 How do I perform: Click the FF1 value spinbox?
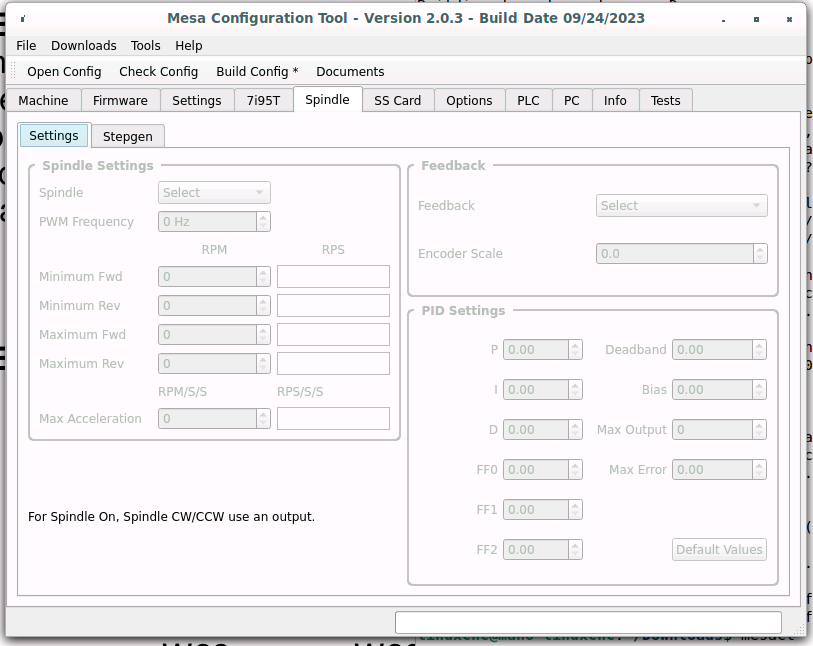[x=542, y=510]
